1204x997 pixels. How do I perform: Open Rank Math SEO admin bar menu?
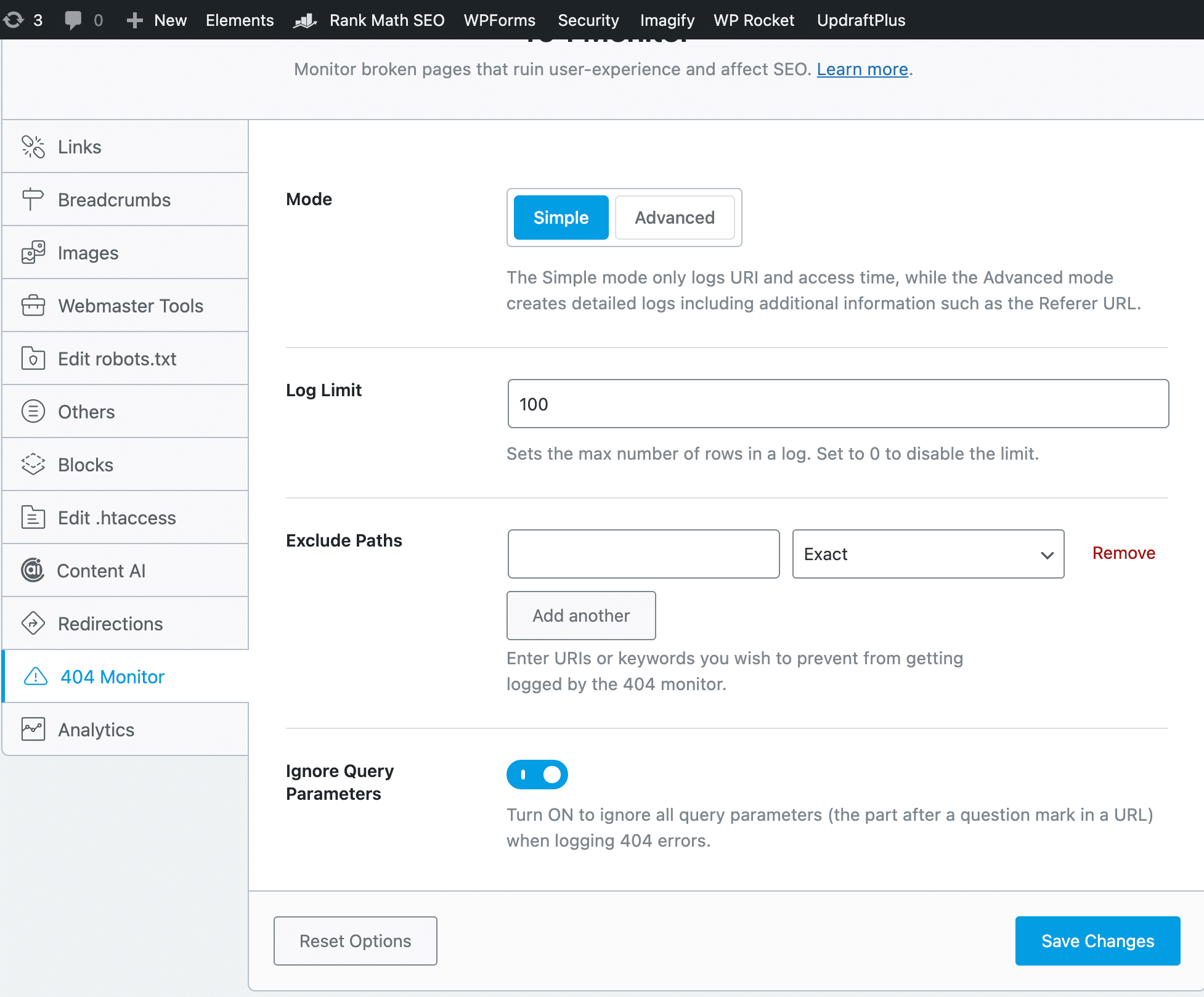pyautogui.click(x=386, y=20)
